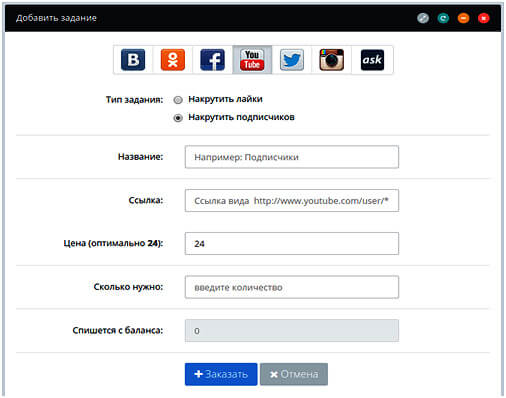This screenshot has height=398, width=506.
Task: Focus the 'Ссылка' YouTube URL field
Action: pyautogui.click(x=292, y=200)
